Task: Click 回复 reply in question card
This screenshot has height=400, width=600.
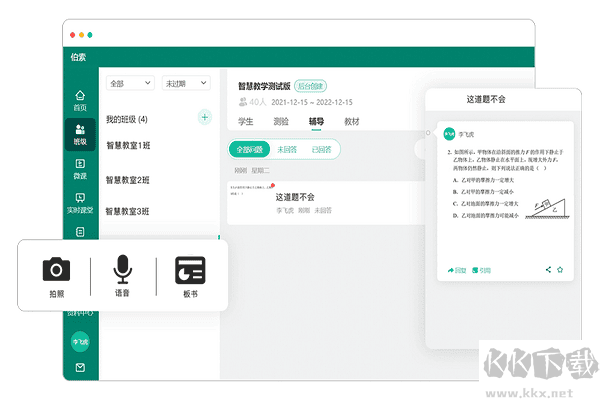Action: 457,270
